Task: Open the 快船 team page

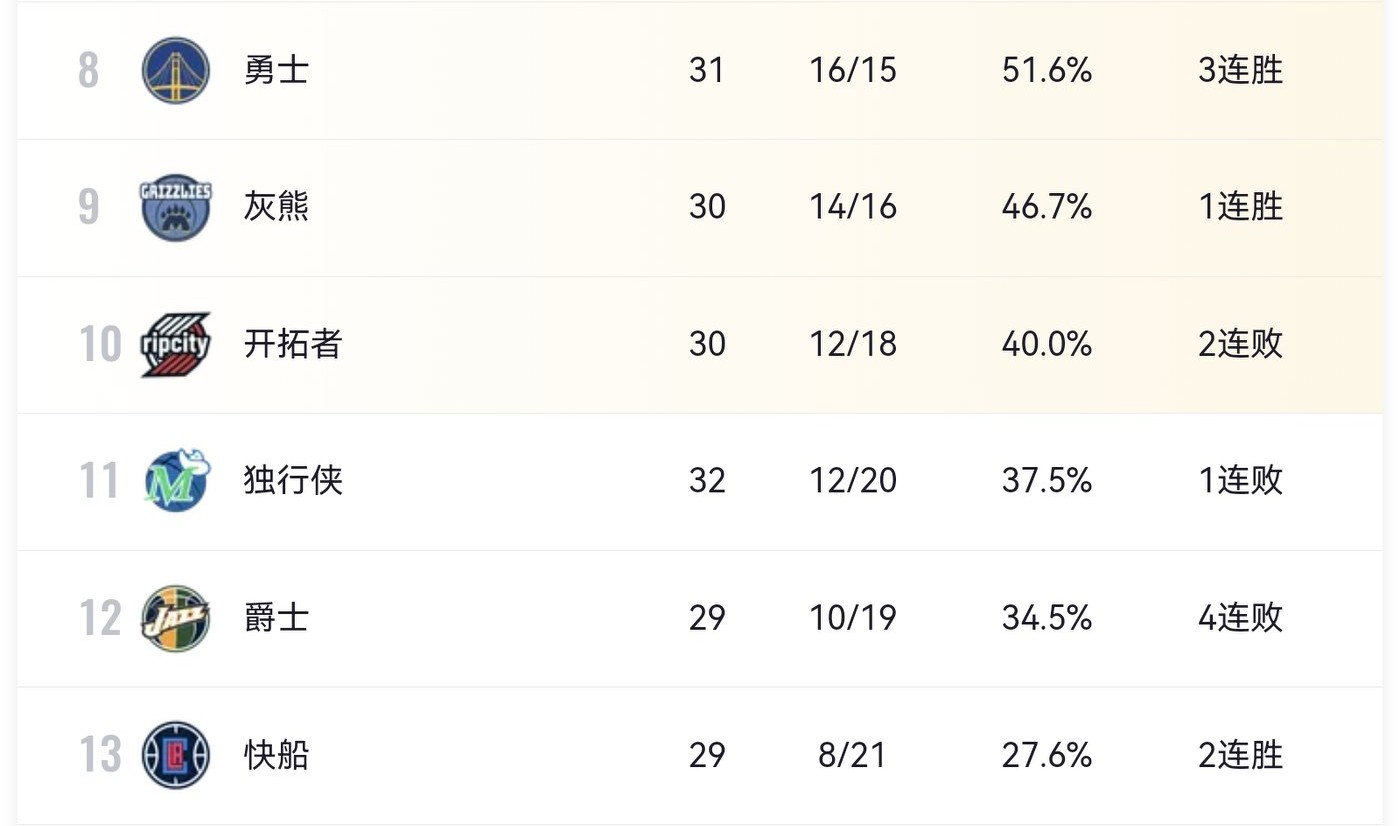Action: [x=276, y=755]
